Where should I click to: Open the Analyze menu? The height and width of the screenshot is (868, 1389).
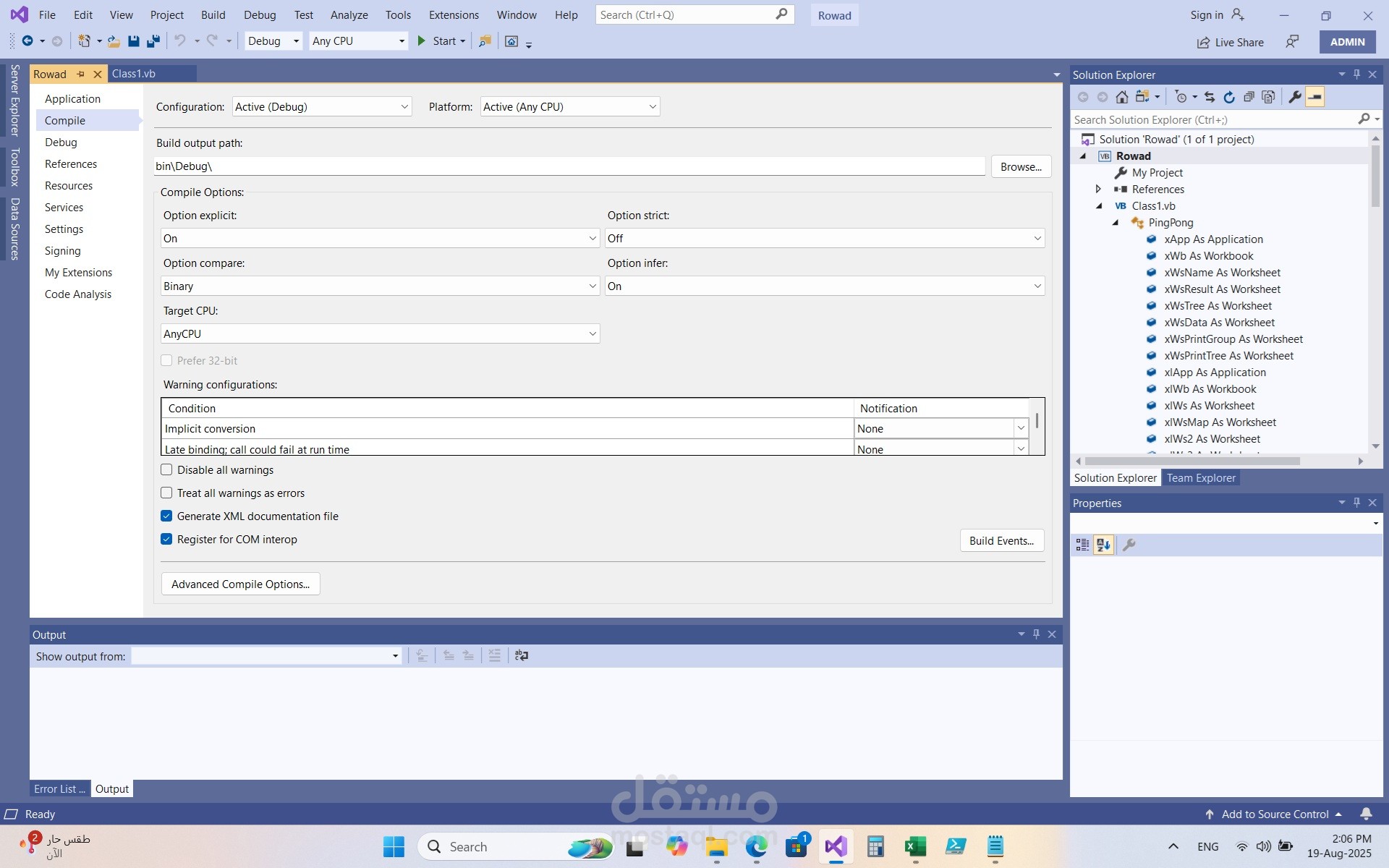coord(349,14)
